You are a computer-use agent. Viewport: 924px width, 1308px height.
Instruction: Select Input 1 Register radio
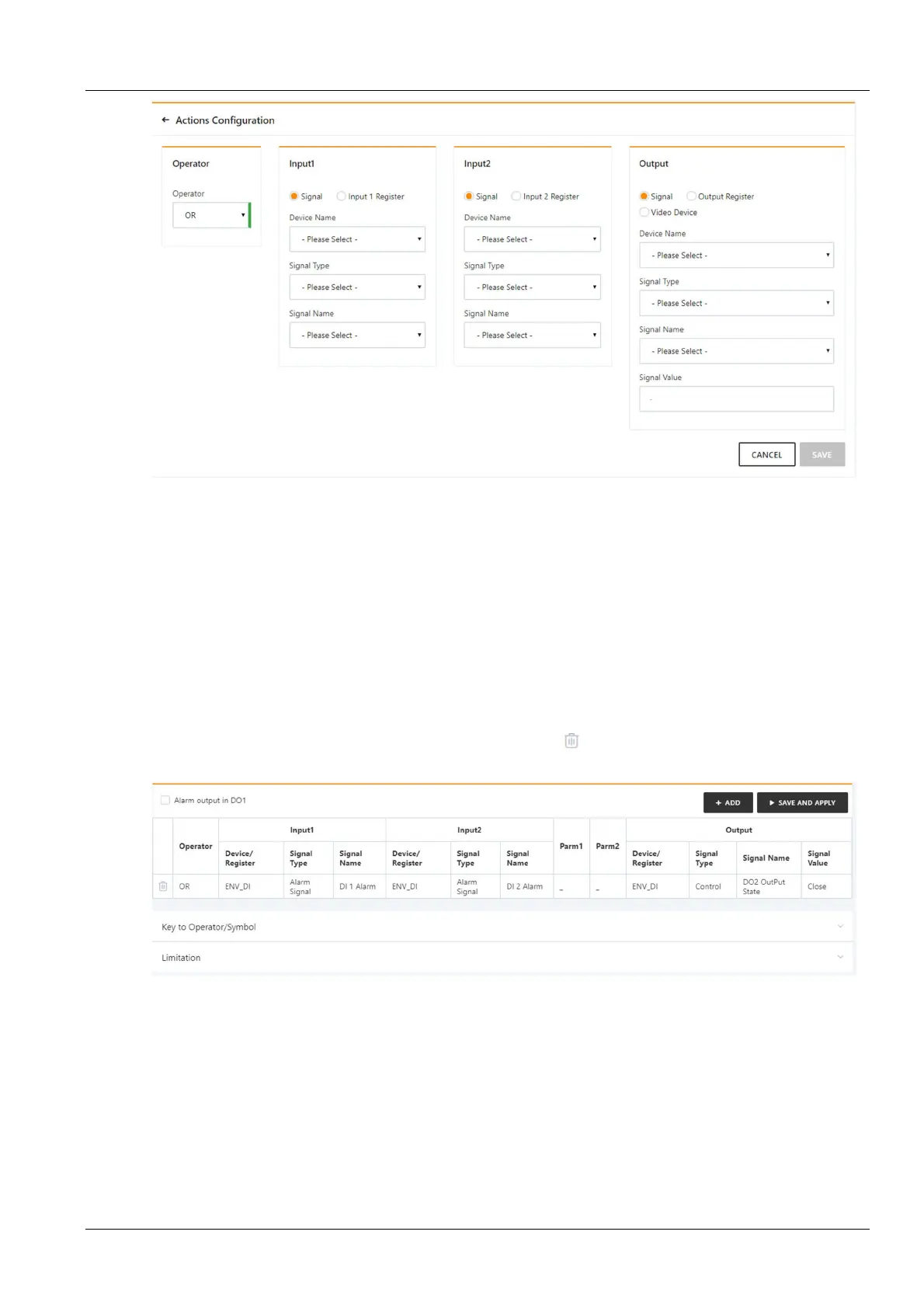point(341,197)
